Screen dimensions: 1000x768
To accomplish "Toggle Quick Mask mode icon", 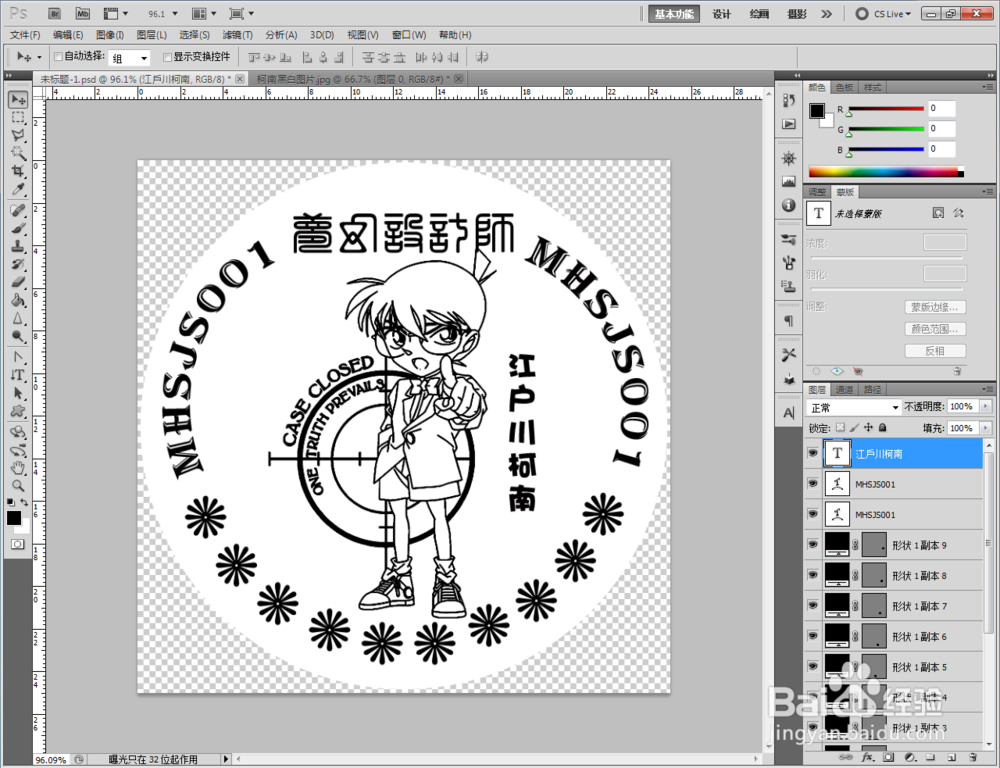I will pos(17,544).
